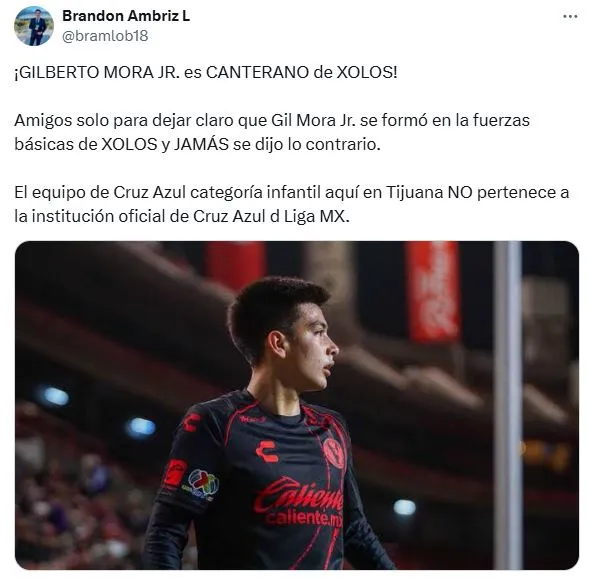The height and width of the screenshot is (586, 589).
Task: Click Brandon Ambriz L's profile avatar
Action: tap(34, 26)
